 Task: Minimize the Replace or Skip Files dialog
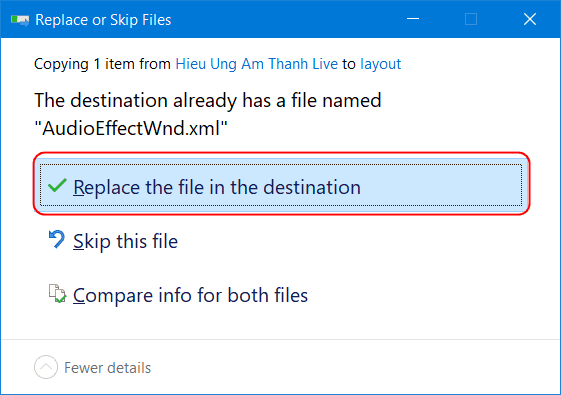click(x=413, y=19)
